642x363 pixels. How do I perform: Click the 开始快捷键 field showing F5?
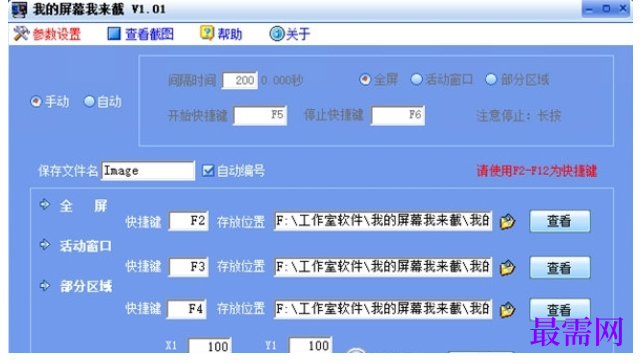pyautogui.click(x=260, y=115)
